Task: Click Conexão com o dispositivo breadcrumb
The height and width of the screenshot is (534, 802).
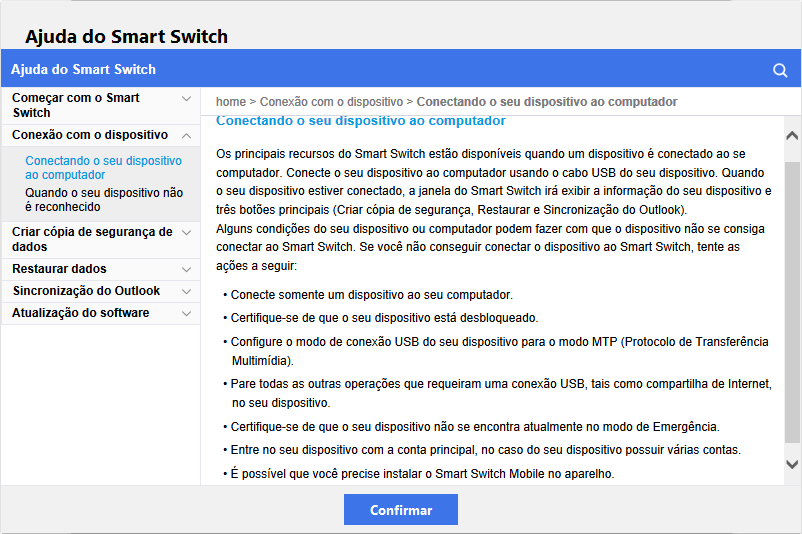Action: coord(331,102)
